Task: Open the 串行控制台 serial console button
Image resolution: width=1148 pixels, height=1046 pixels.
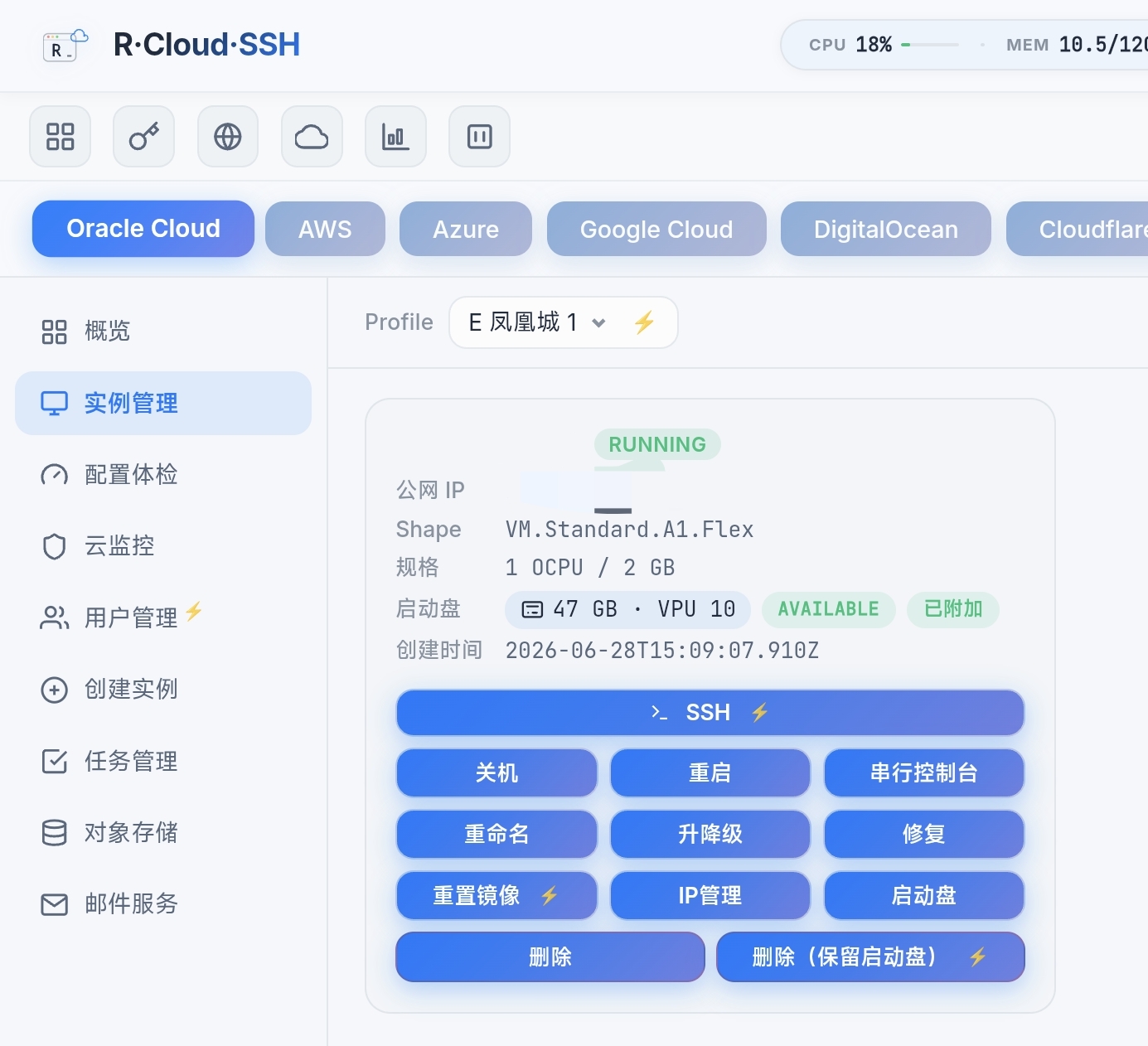Action: click(924, 773)
